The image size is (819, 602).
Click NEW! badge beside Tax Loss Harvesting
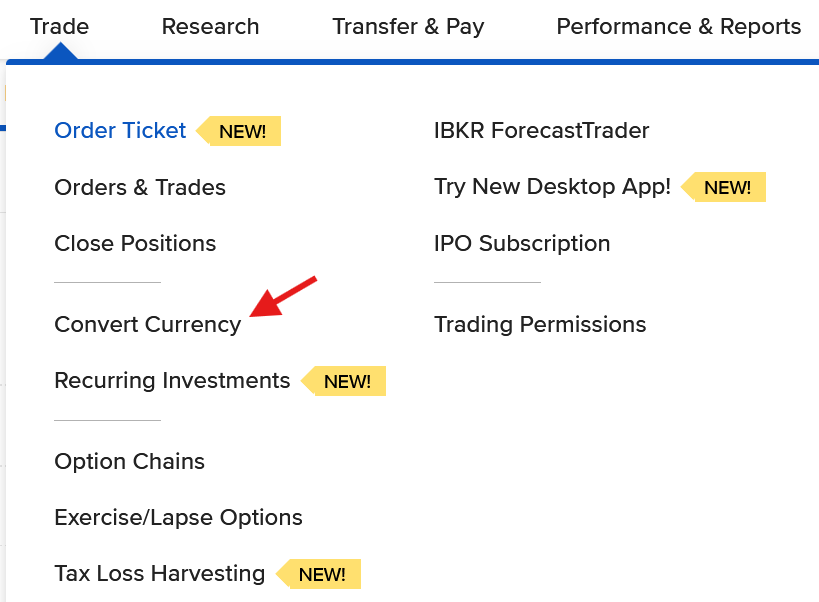pos(322,575)
